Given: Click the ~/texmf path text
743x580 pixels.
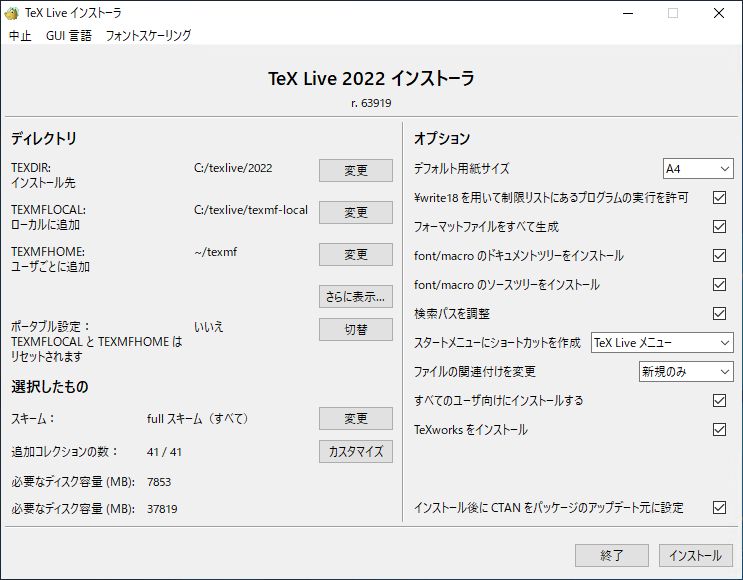Looking at the screenshot, I should click(216, 252).
